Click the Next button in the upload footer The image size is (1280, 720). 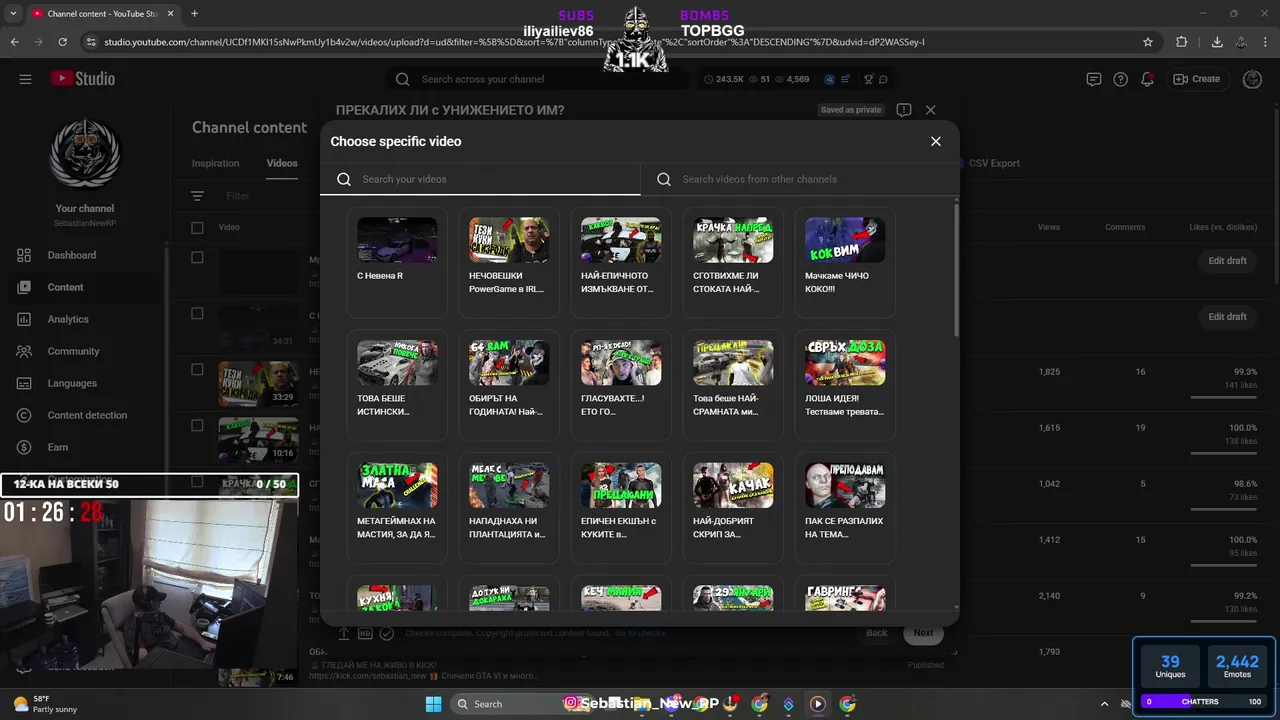point(923,633)
